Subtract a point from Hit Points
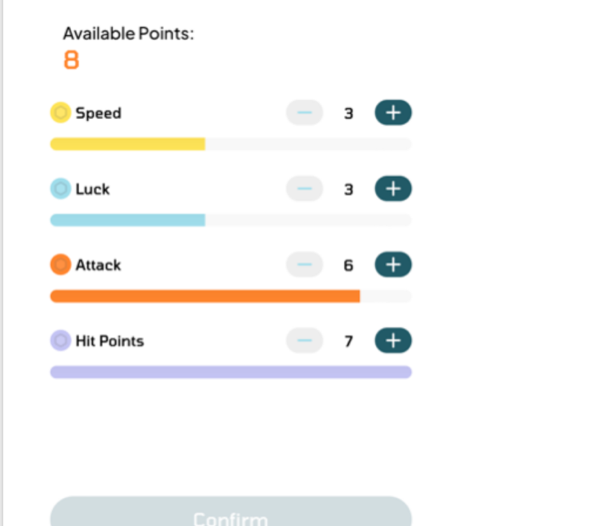 tap(305, 340)
